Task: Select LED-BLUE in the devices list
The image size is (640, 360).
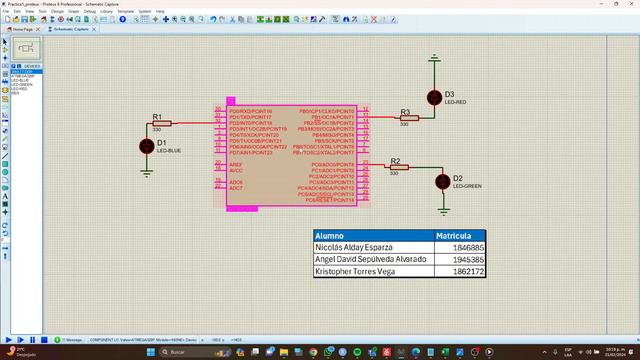Action: pyautogui.click(x=20, y=80)
